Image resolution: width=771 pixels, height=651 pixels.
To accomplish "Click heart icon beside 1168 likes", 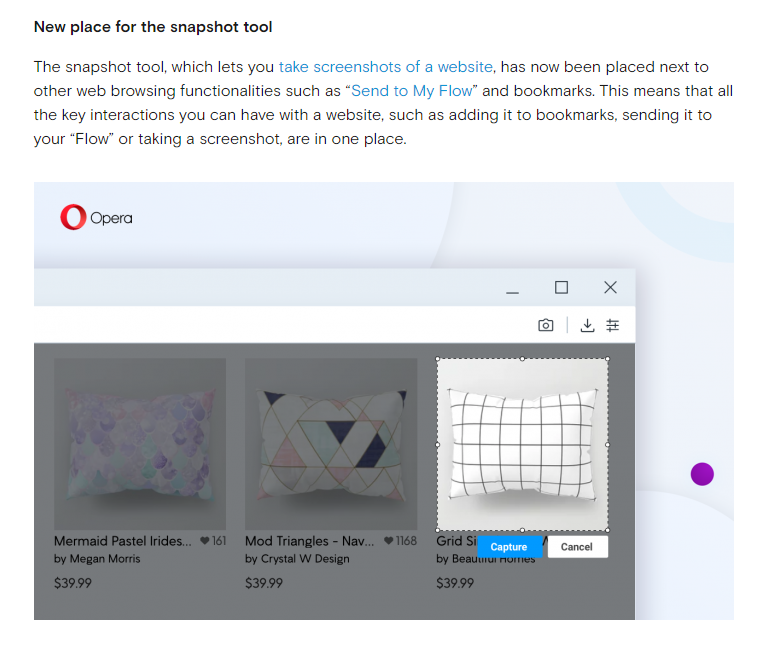I will click(388, 541).
